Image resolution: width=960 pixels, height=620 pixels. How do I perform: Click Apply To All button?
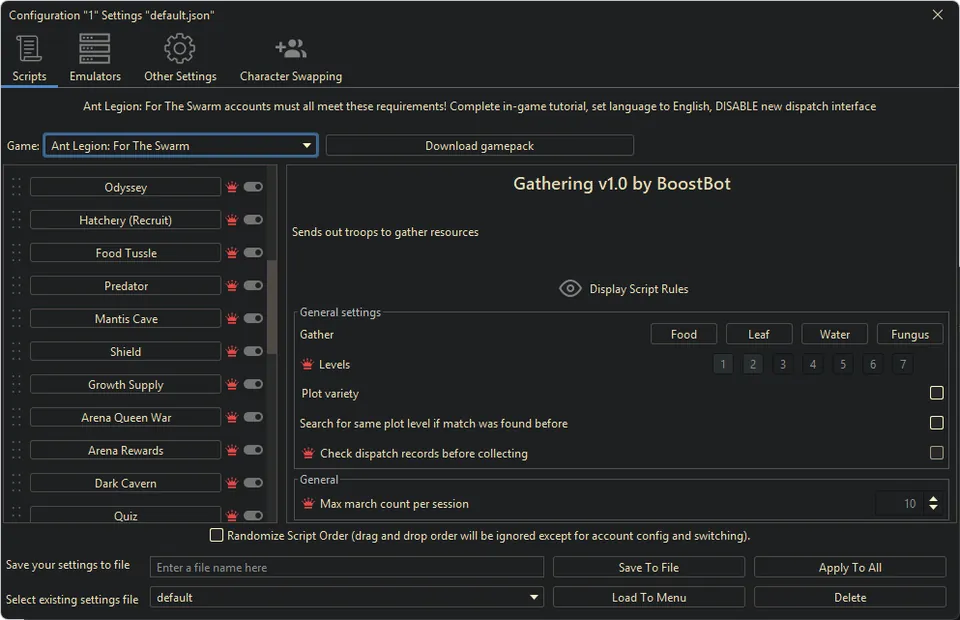(x=850, y=567)
